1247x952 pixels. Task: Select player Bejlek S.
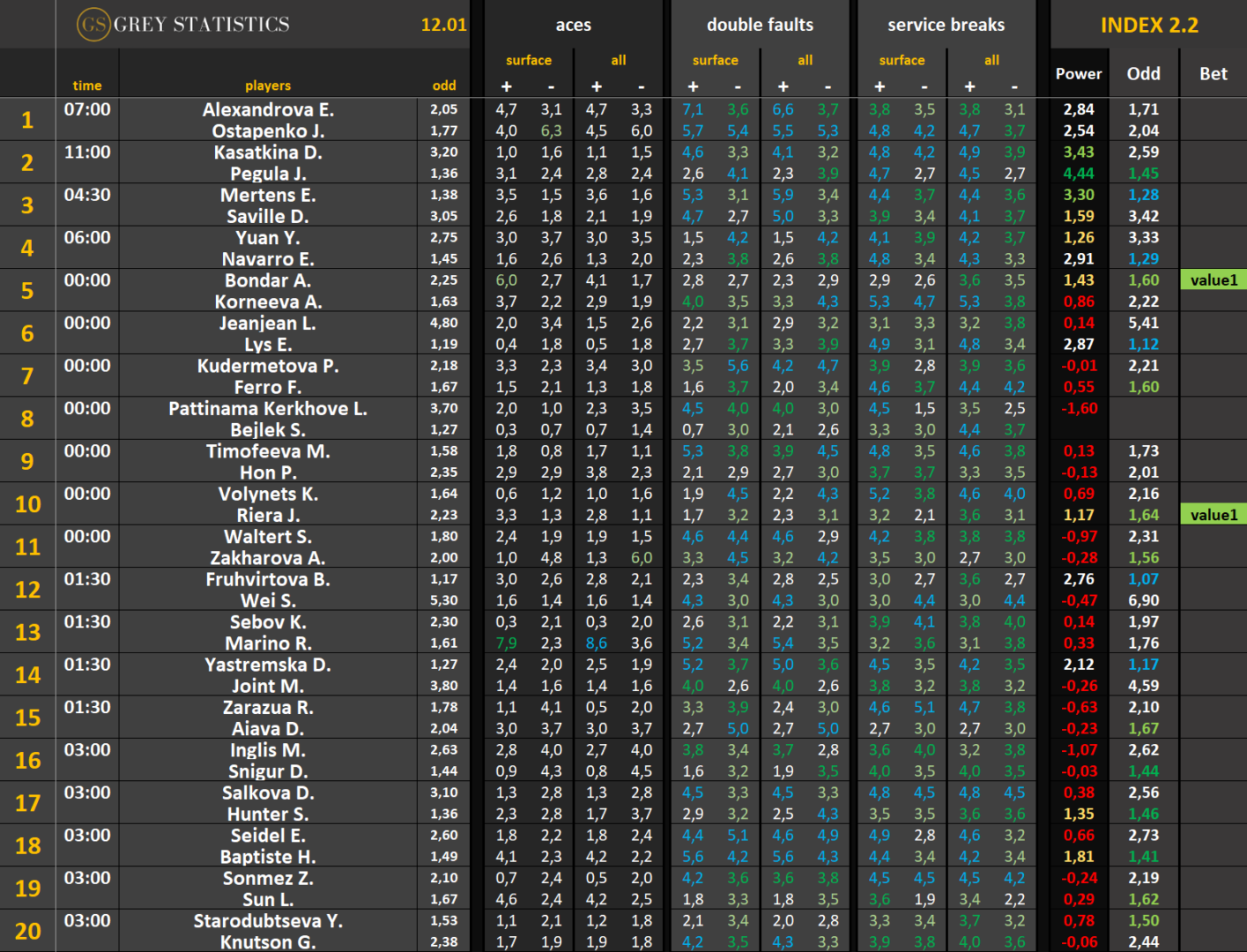(x=268, y=430)
